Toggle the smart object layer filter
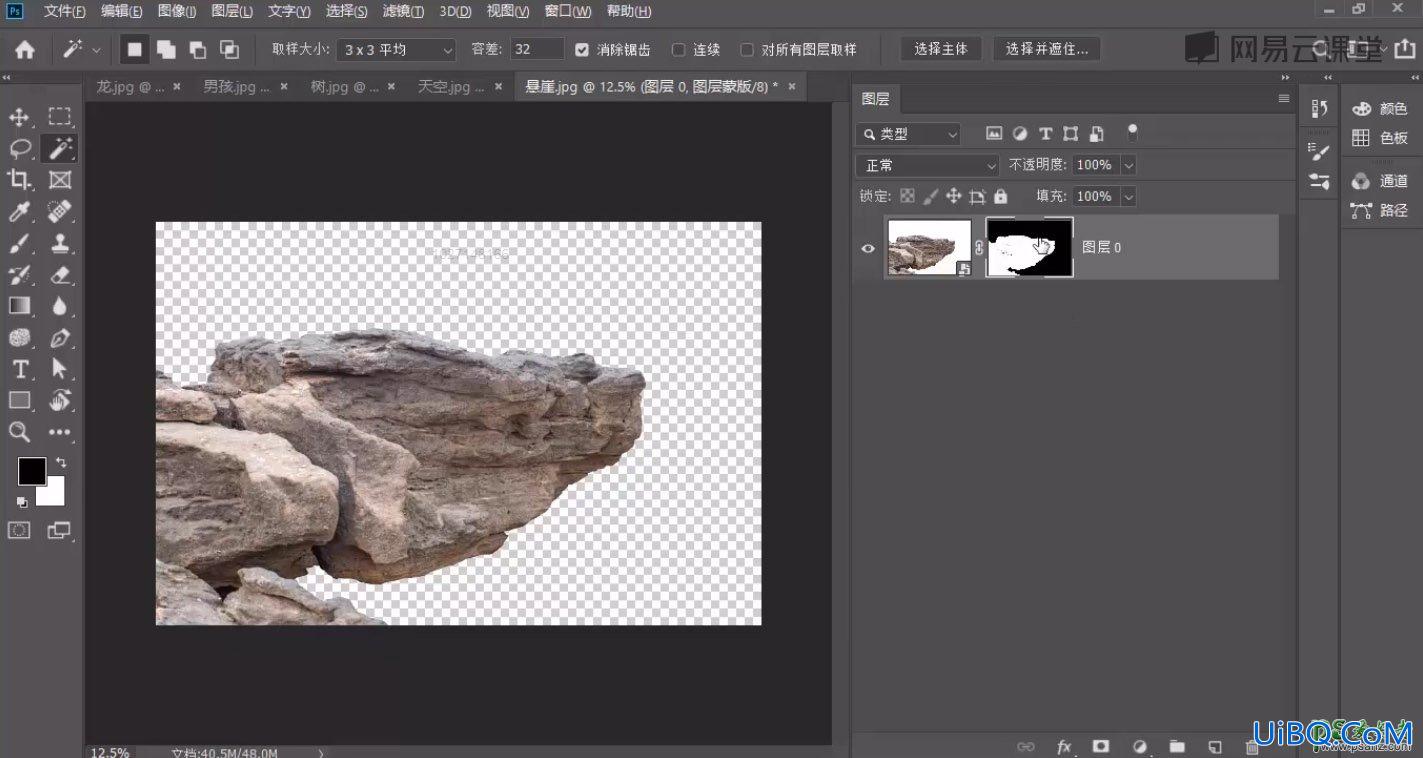 [x=1097, y=133]
